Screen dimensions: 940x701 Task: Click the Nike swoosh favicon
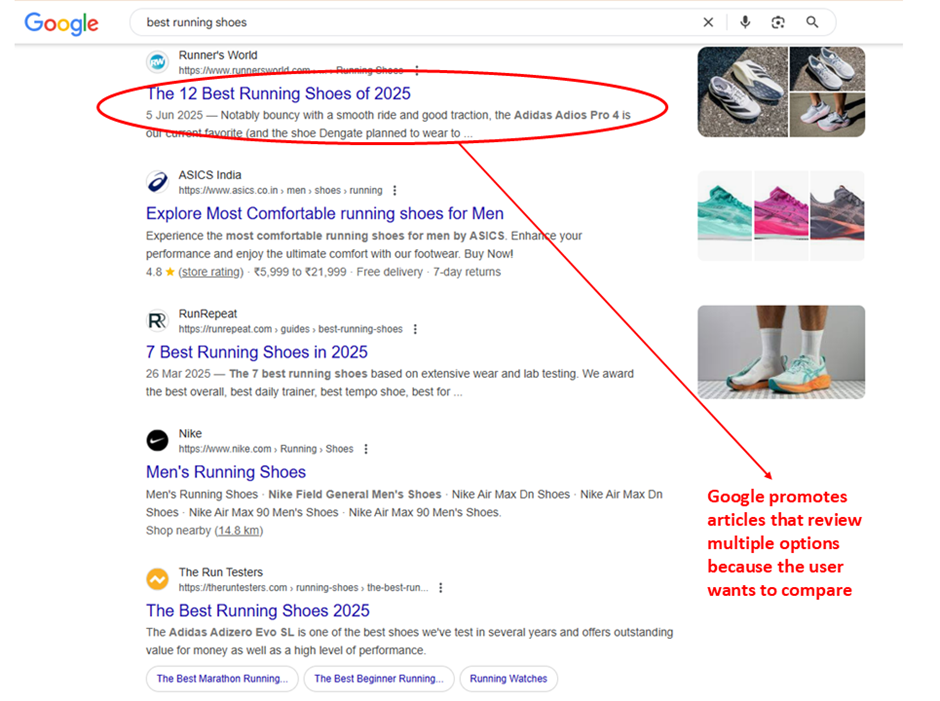[x=157, y=441]
